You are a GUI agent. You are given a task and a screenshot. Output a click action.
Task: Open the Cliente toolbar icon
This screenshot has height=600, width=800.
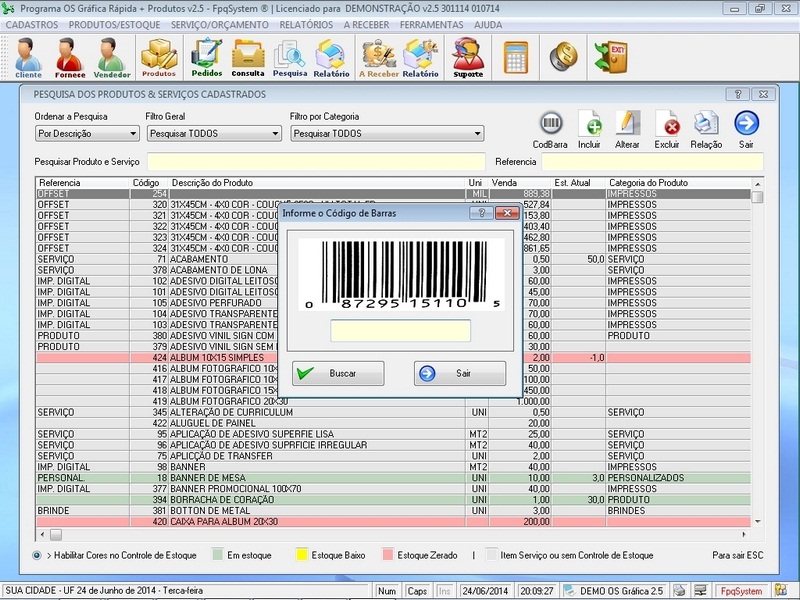28,58
